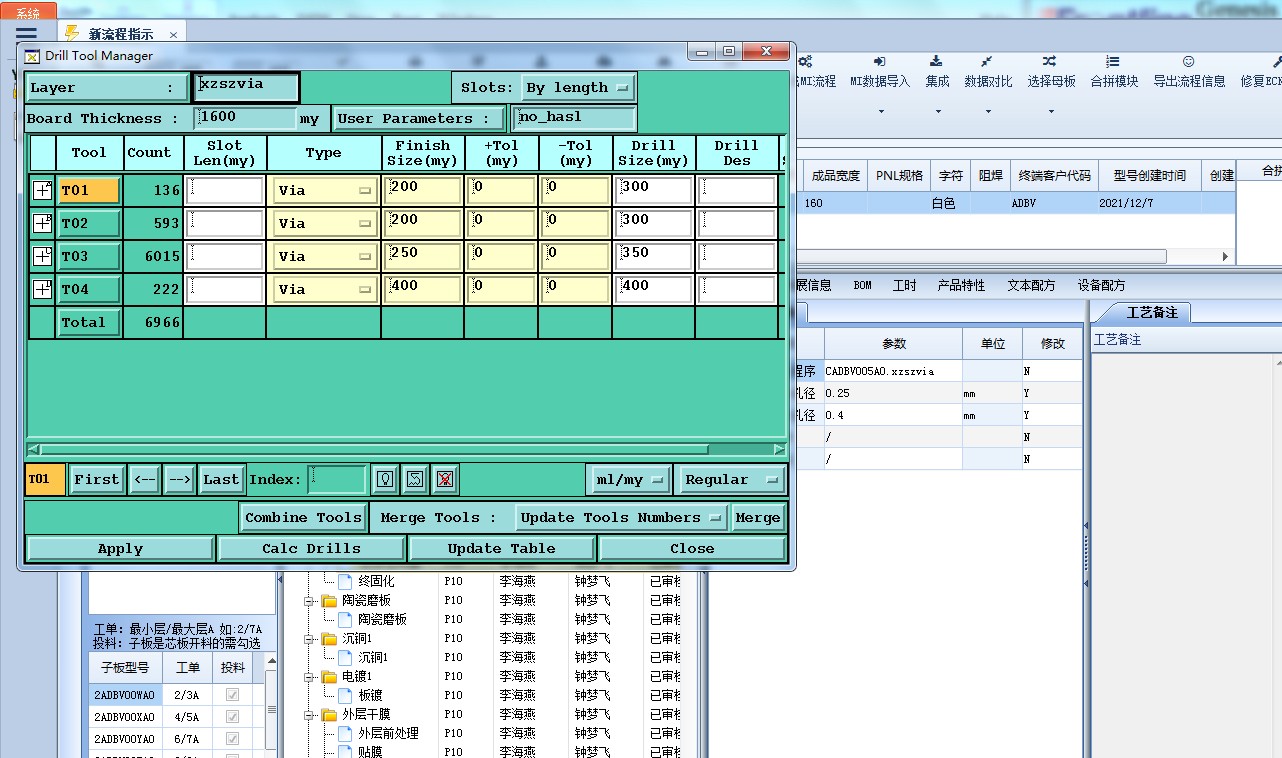Open the hamburger menu icon at top left
1282x758 pixels.
[26, 33]
